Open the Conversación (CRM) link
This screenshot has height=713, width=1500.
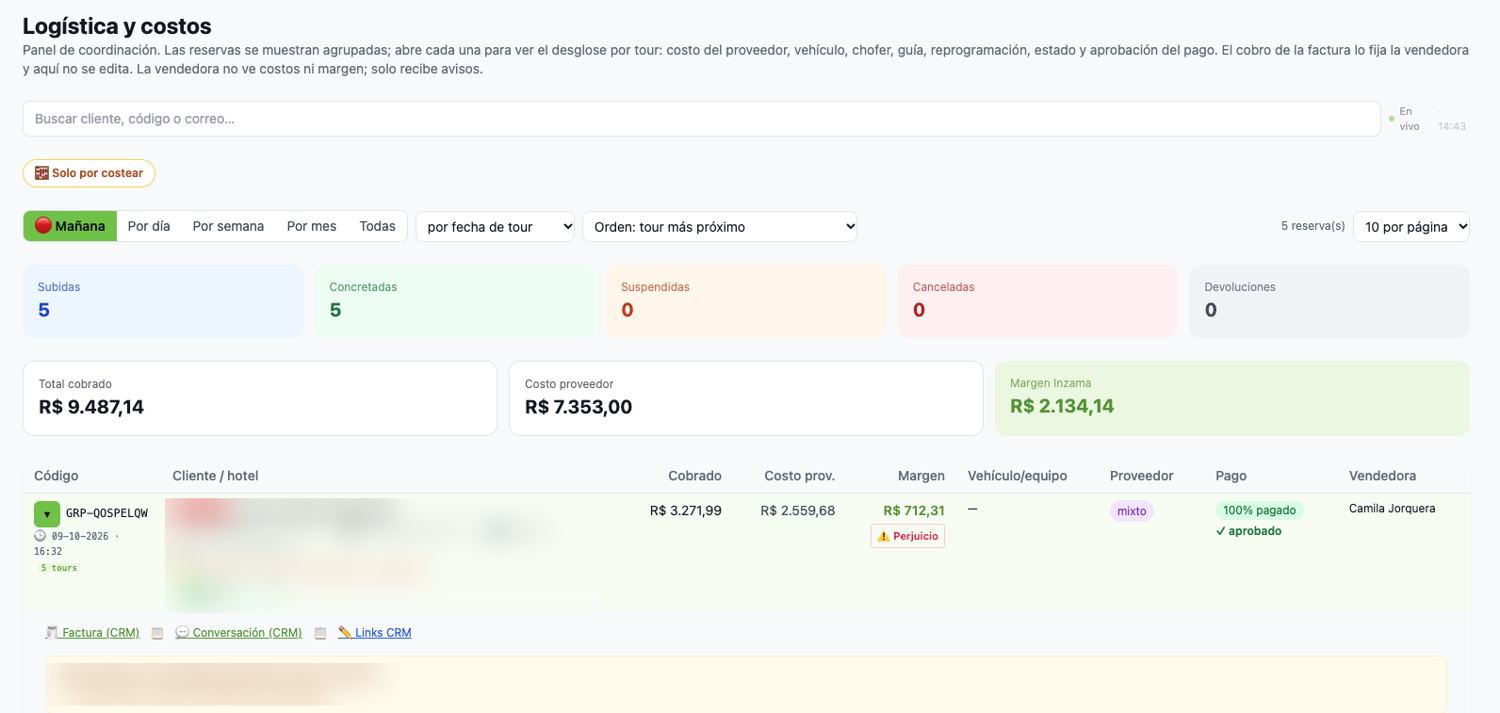tap(238, 633)
